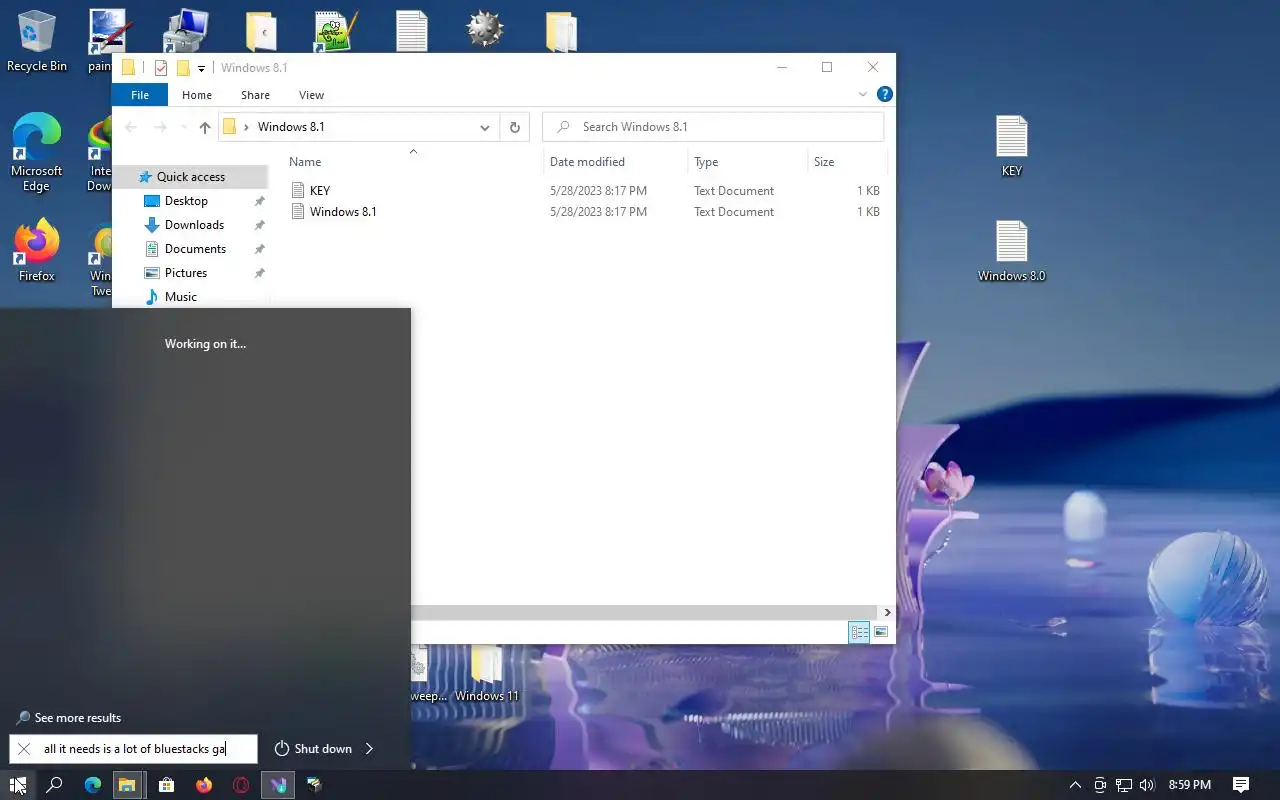Open the Microsoft Edge desktop shortcut
The width and height of the screenshot is (1280, 800).
pos(37,152)
